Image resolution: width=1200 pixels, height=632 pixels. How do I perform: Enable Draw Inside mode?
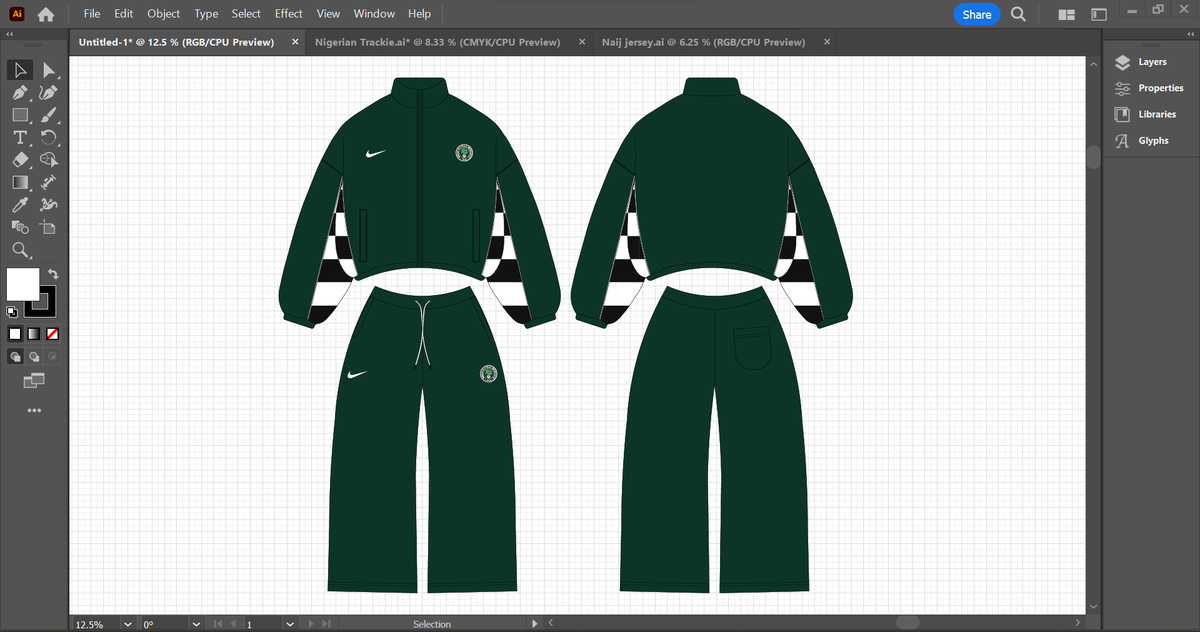point(52,355)
